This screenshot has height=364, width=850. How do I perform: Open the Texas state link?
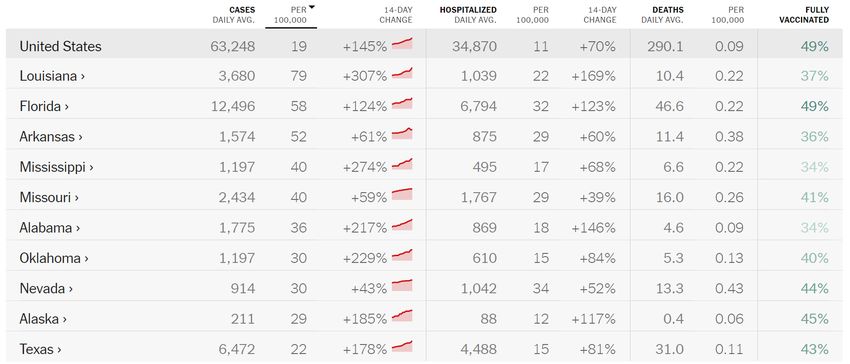pos(40,350)
